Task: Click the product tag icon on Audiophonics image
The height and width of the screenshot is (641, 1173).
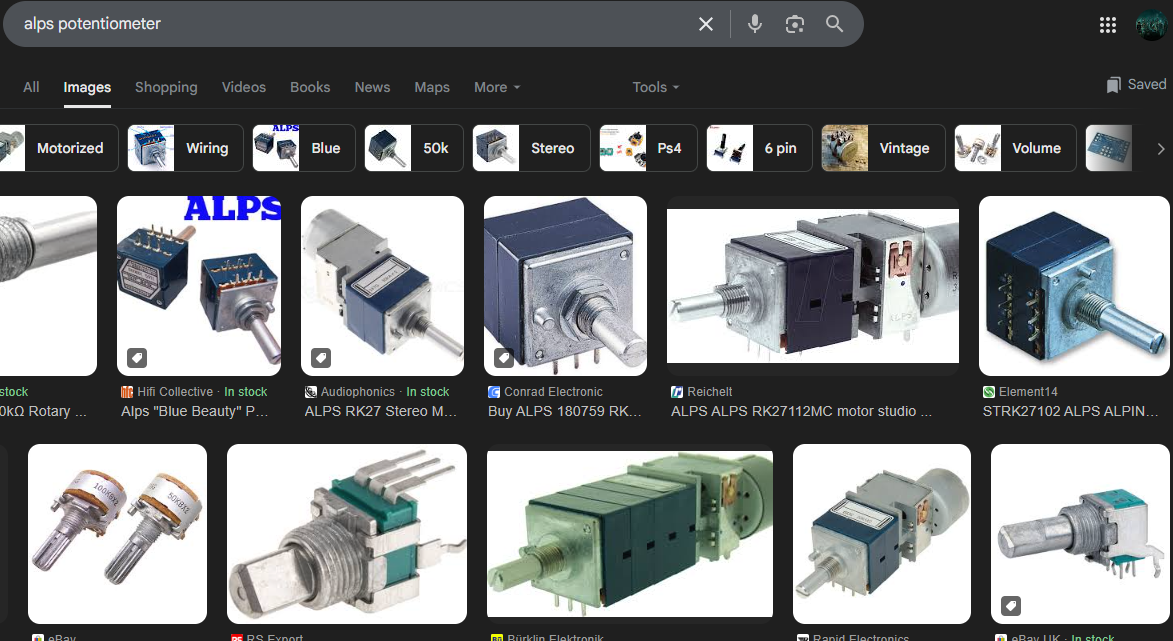Action: (x=321, y=358)
